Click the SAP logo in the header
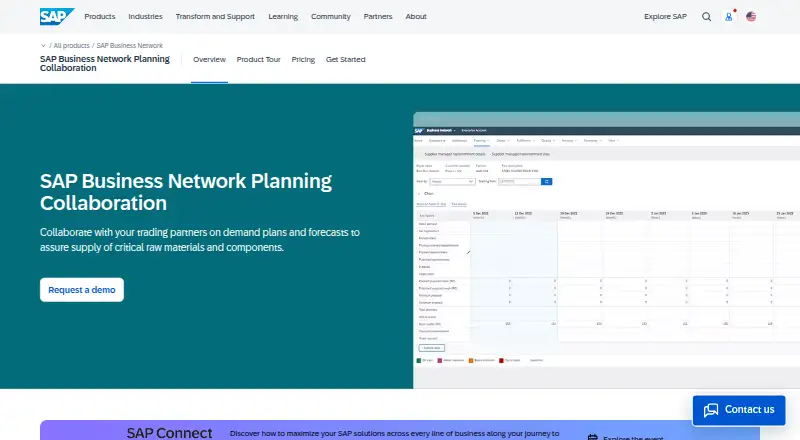 (x=57, y=16)
